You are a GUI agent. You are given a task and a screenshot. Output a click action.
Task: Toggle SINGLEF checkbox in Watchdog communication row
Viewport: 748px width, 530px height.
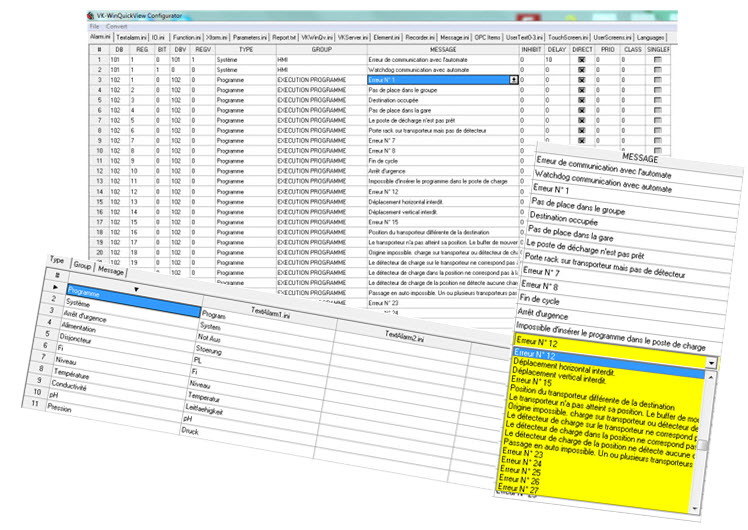coord(658,70)
